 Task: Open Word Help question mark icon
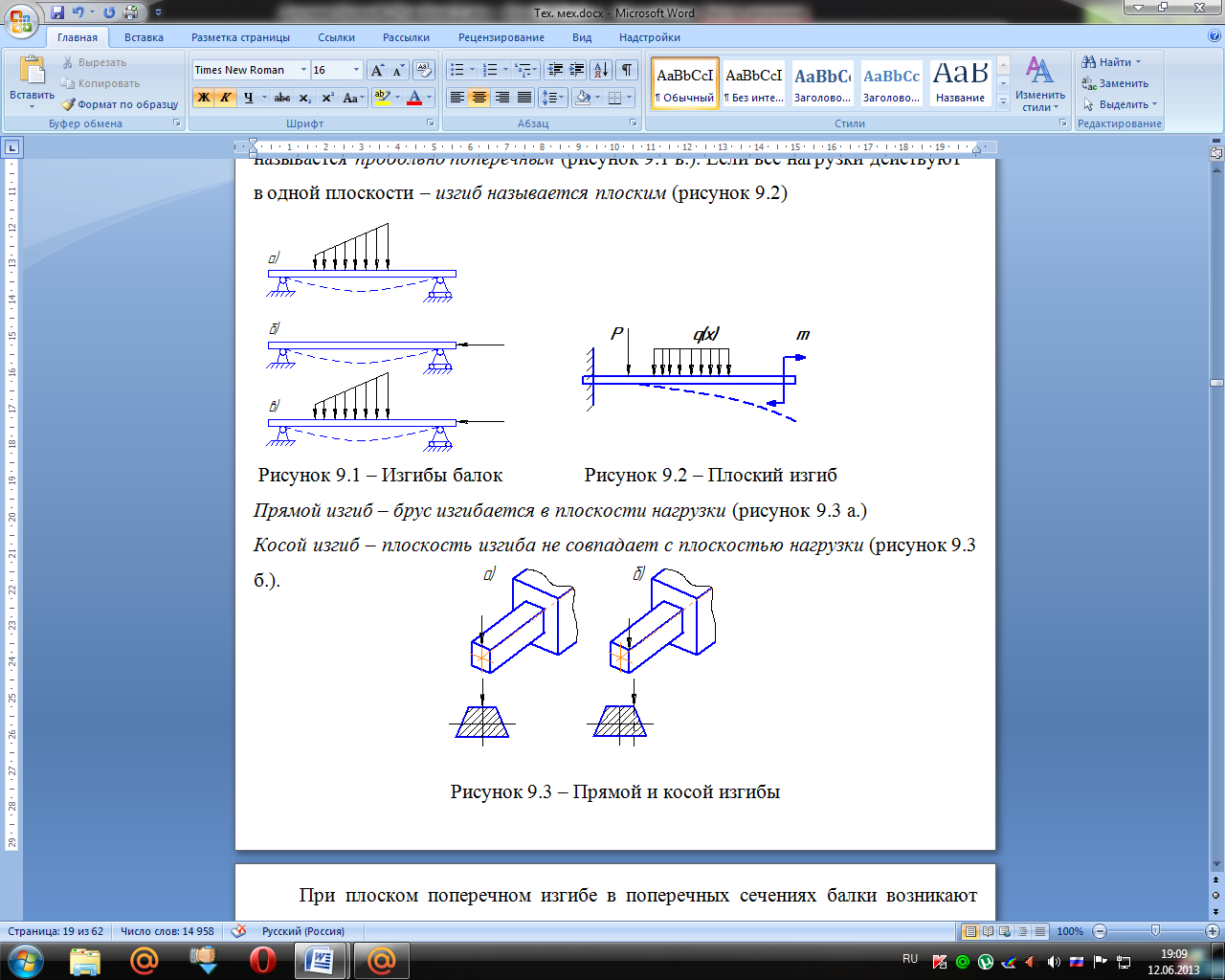(1214, 36)
